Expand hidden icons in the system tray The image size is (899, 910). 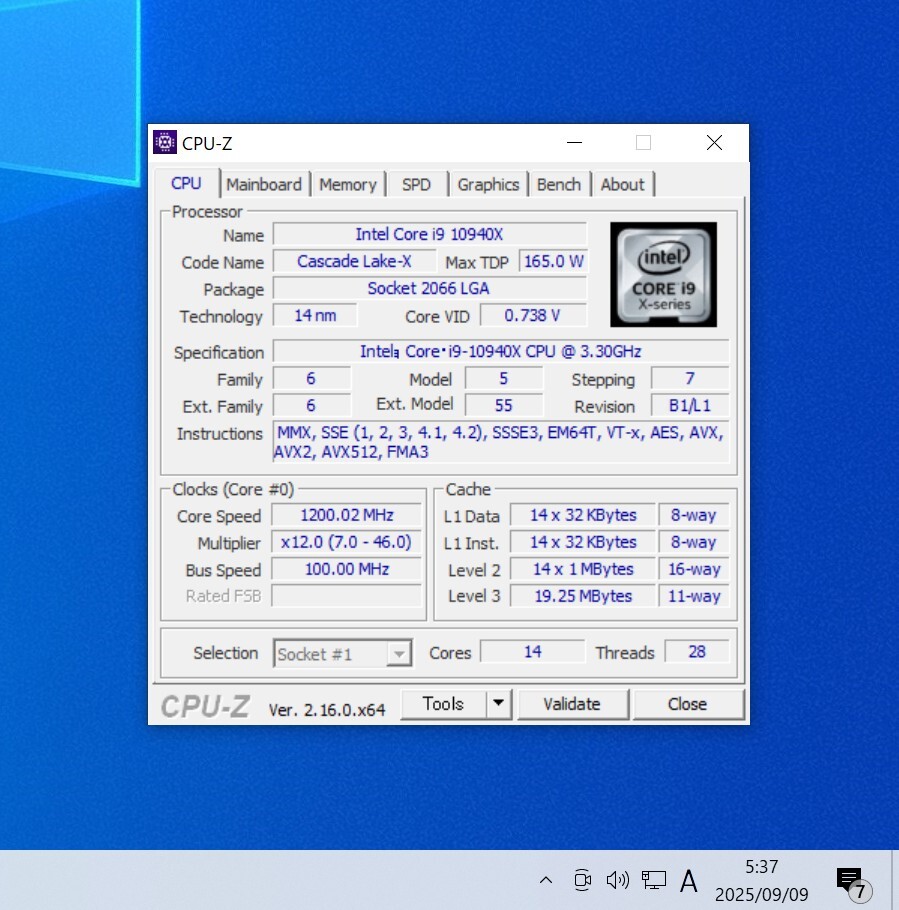click(x=545, y=881)
